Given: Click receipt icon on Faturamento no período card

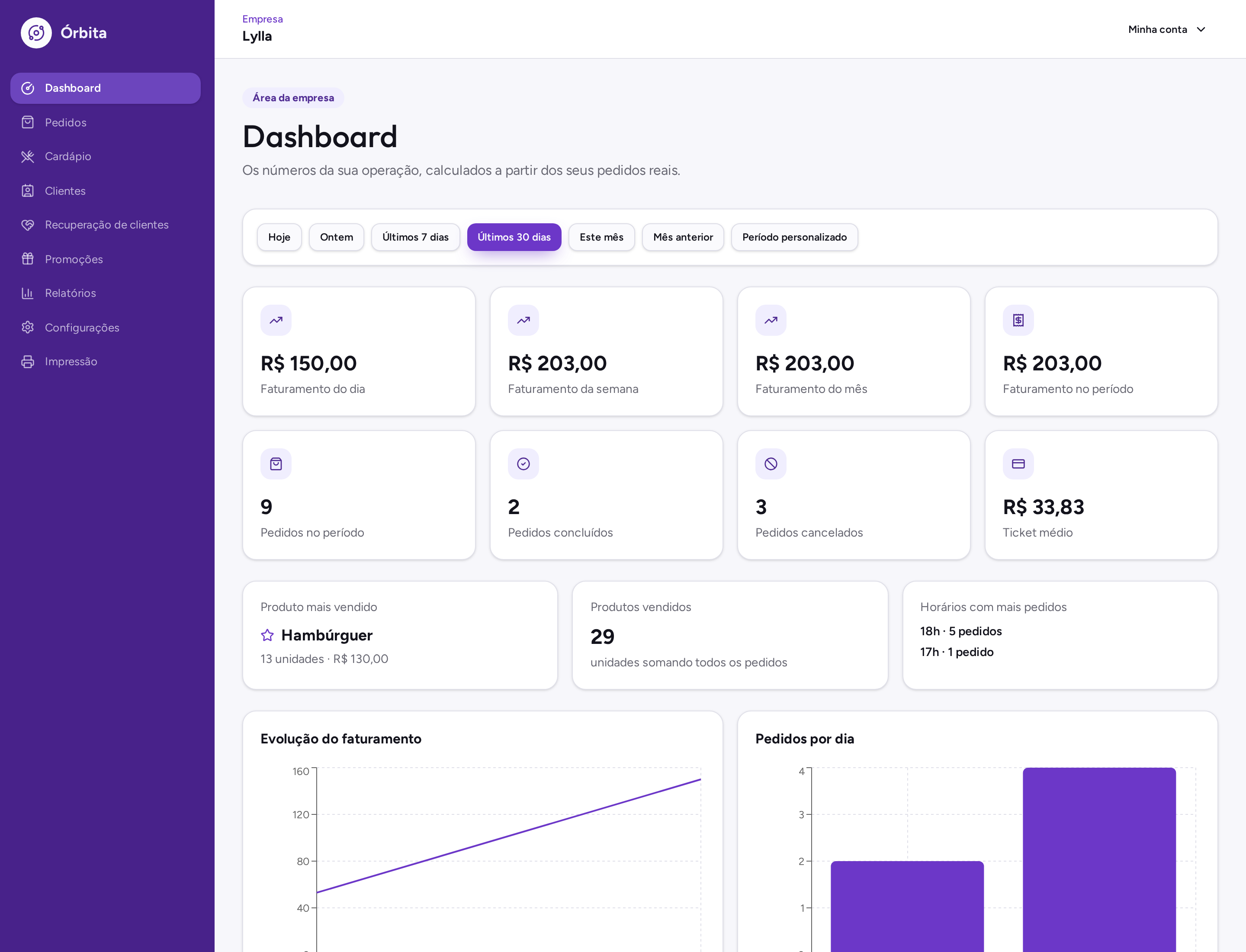Looking at the screenshot, I should 1018,320.
